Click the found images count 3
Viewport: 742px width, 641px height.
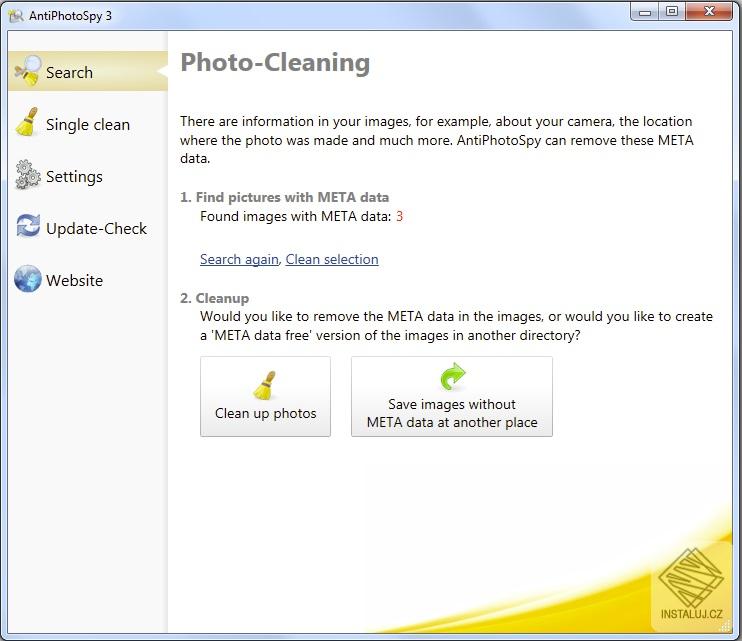[x=399, y=217]
